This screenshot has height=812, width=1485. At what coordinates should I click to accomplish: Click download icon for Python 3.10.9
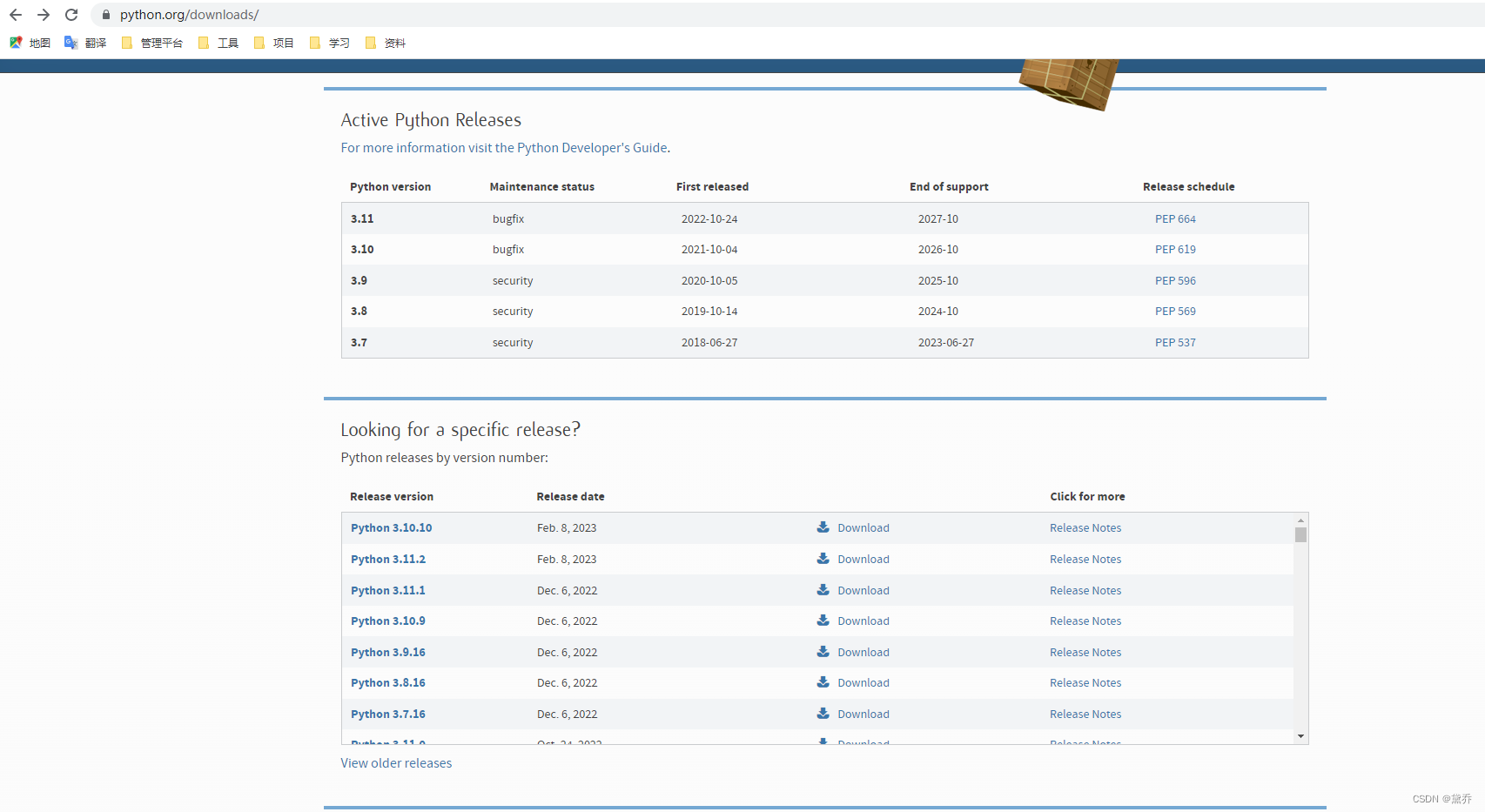pyautogui.click(x=823, y=621)
